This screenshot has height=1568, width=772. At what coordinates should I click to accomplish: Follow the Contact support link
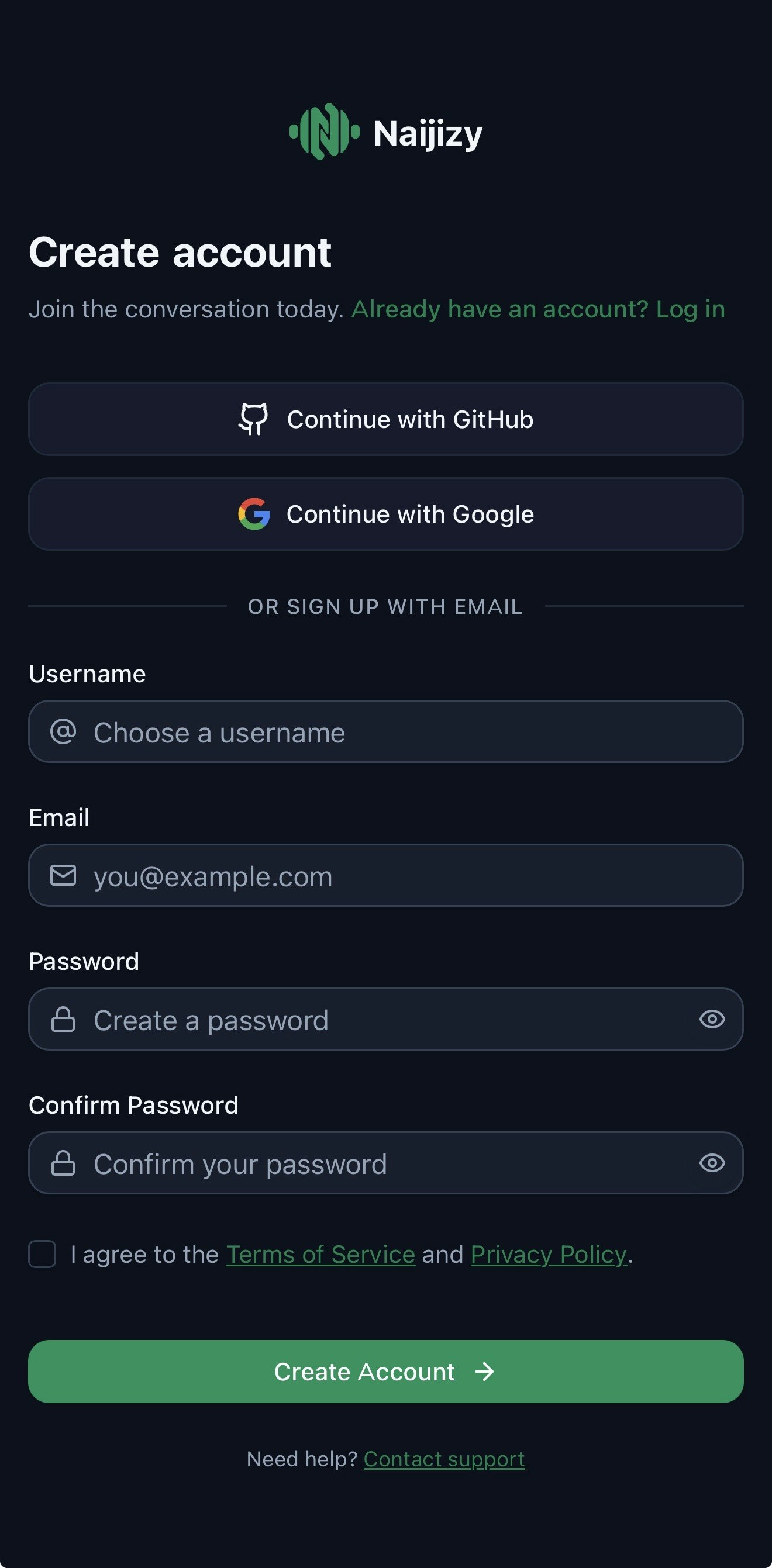coord(444,1459)
